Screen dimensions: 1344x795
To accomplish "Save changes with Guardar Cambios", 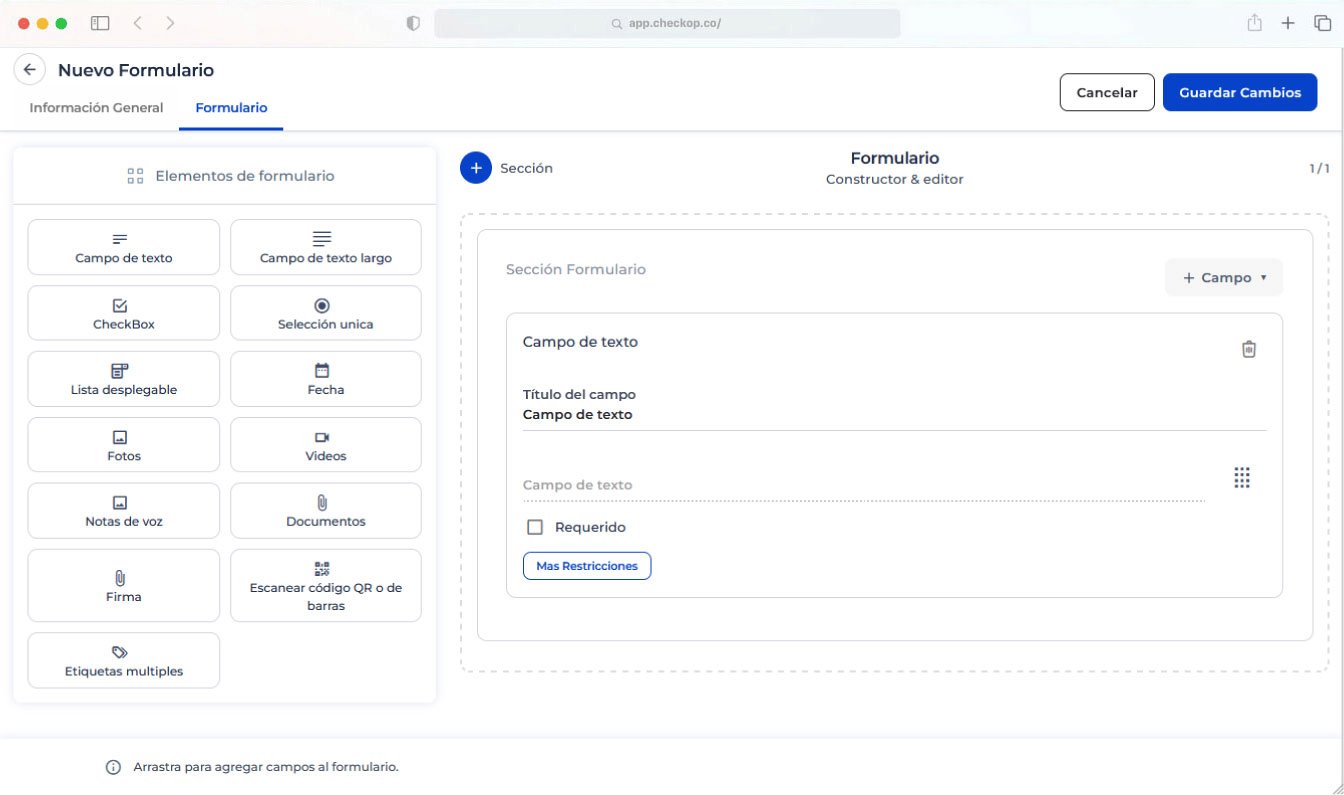I will (1240, 92).
